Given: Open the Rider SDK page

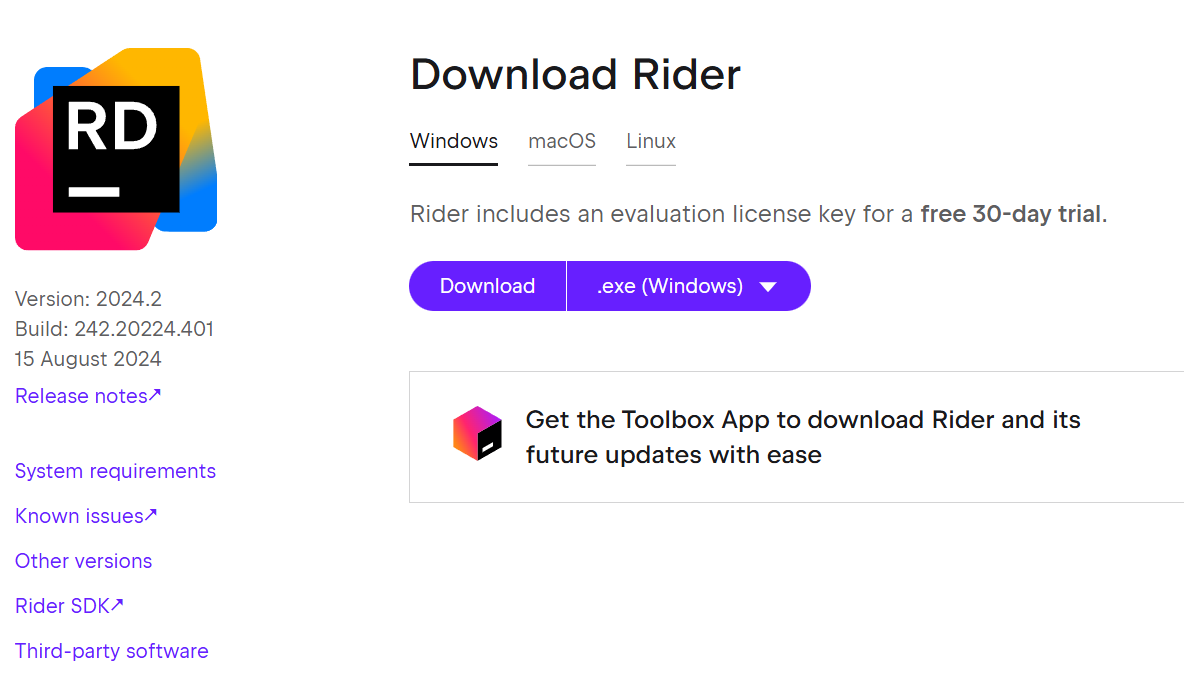Looking at the screenshot, I should (x=62, y=605).
